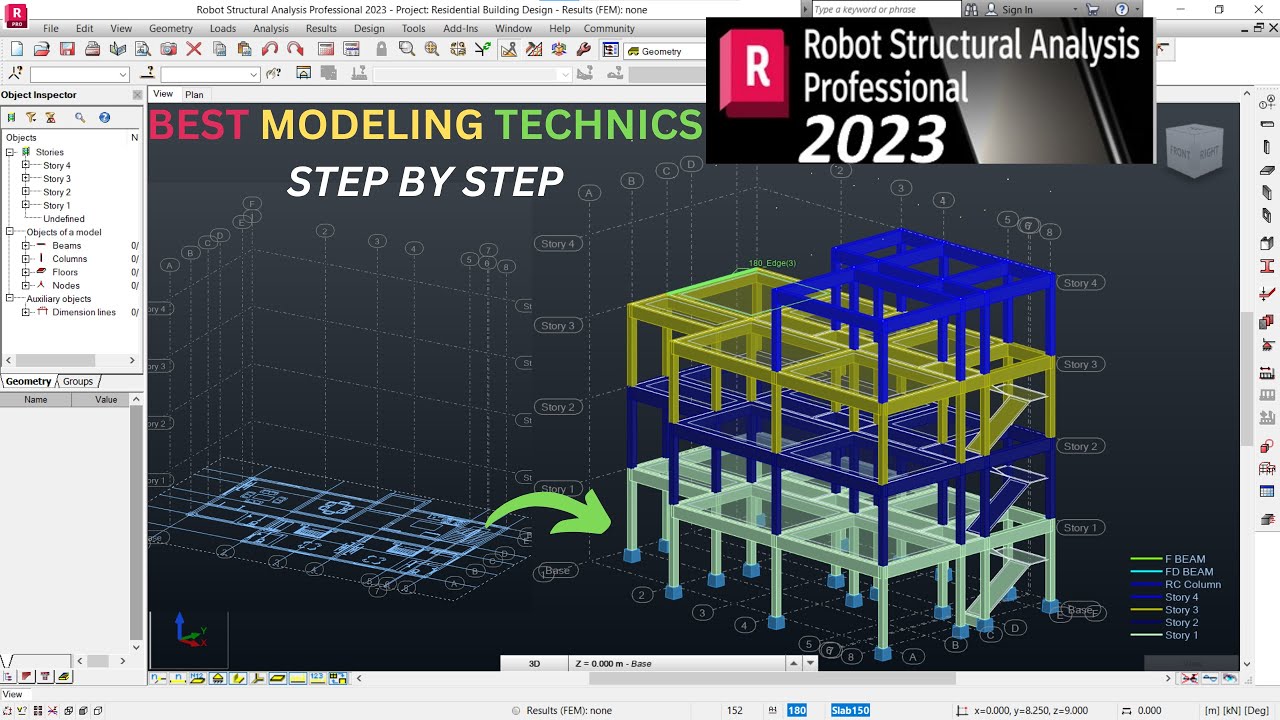The image size is (1280, 720).
Task: Select the Columns tool in right toolbar
Action: tap(1268, 146)
